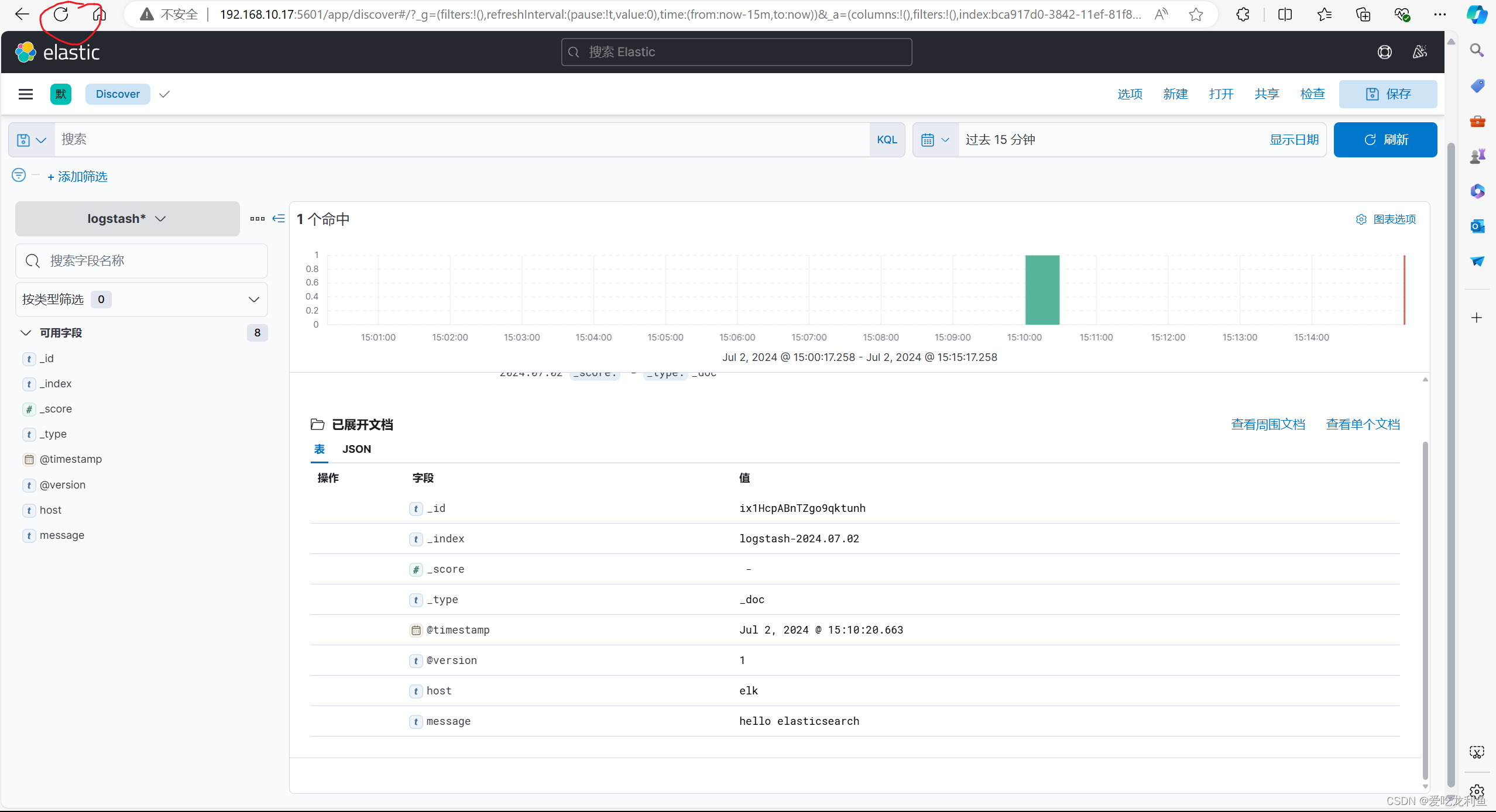
Task: Select the @timestamp field in sidebar
Action: coord(71,459)
